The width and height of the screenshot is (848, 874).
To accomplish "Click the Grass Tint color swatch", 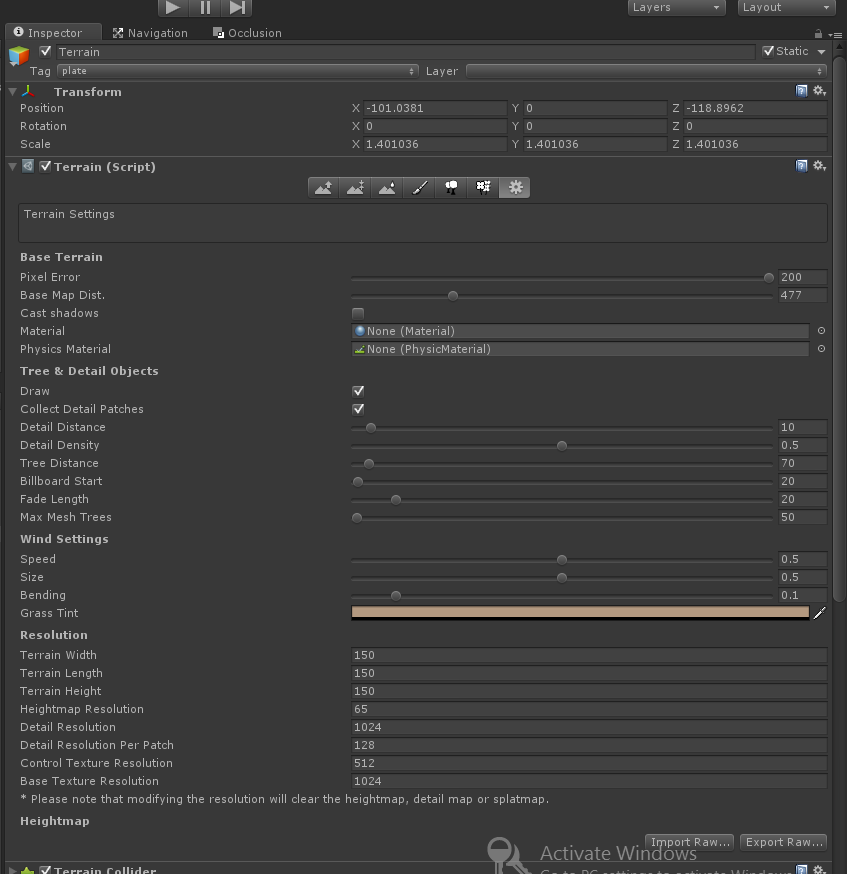I will [580, 613].
